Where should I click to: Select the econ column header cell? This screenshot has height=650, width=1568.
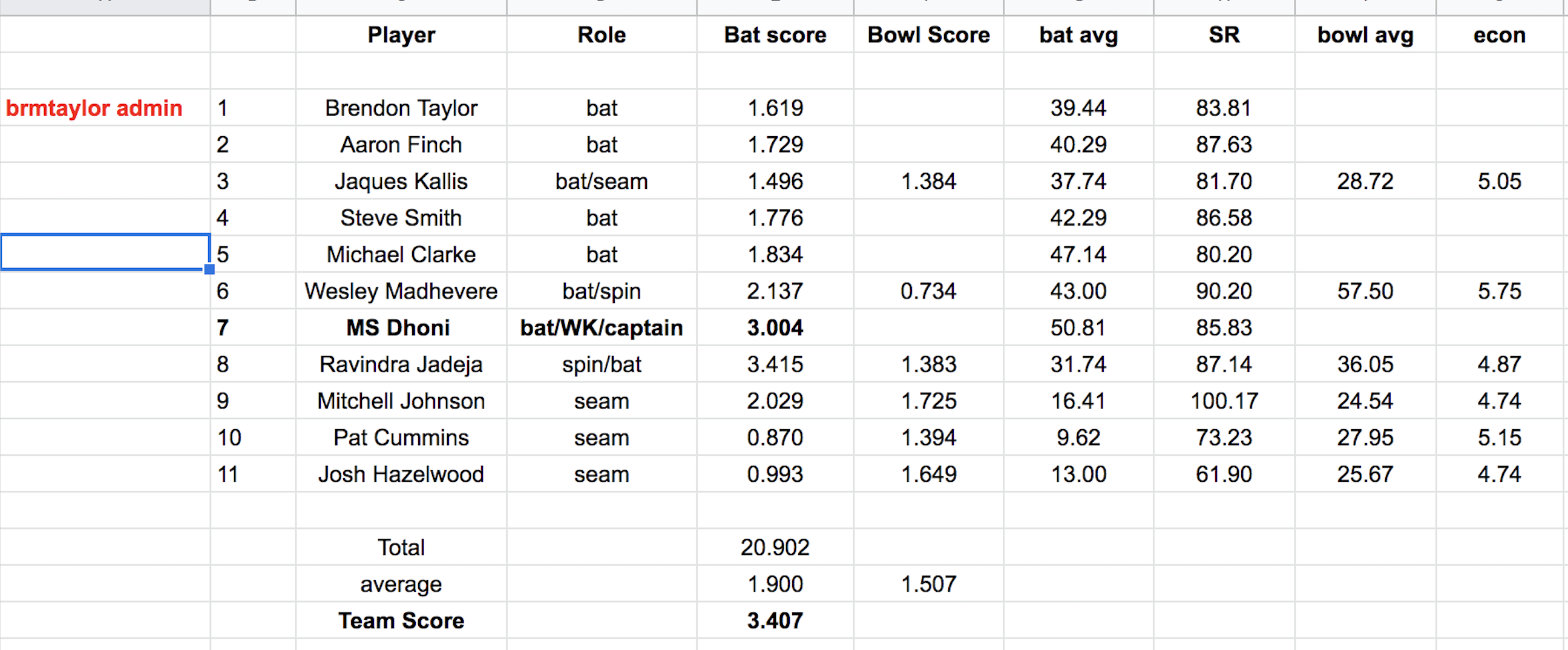click(x=1499, y=34)
